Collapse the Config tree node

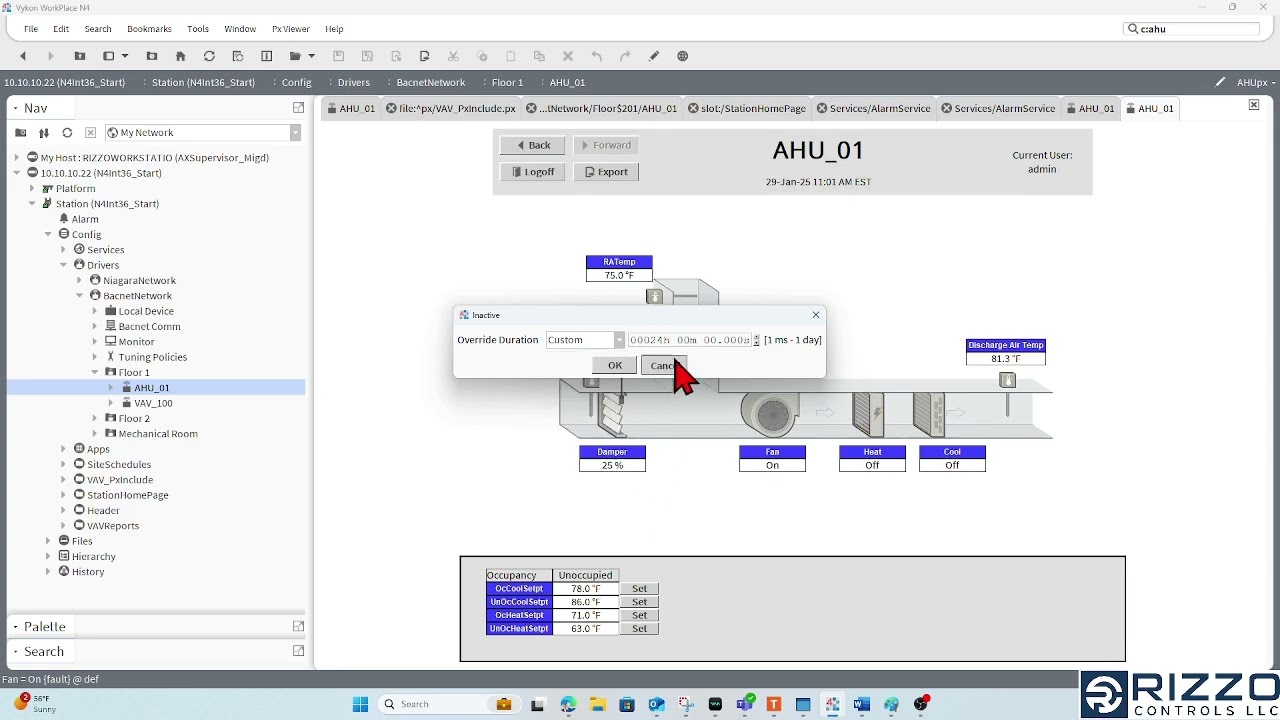pyautogui.click(x=48, y=234)
